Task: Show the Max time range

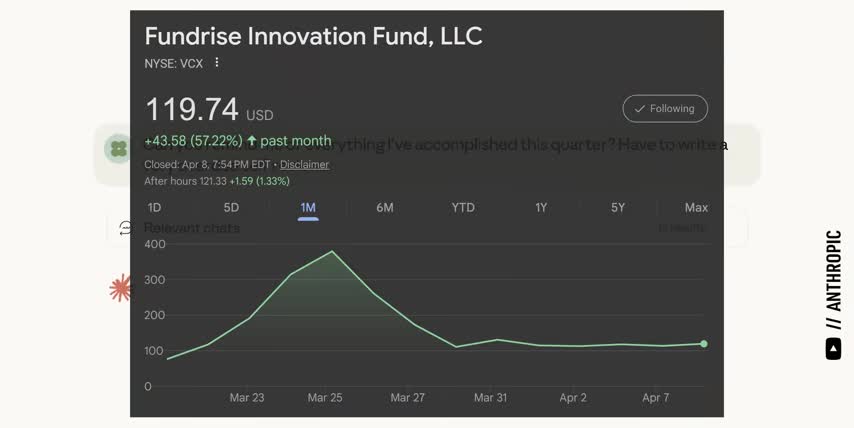Action: pos(696,208)
